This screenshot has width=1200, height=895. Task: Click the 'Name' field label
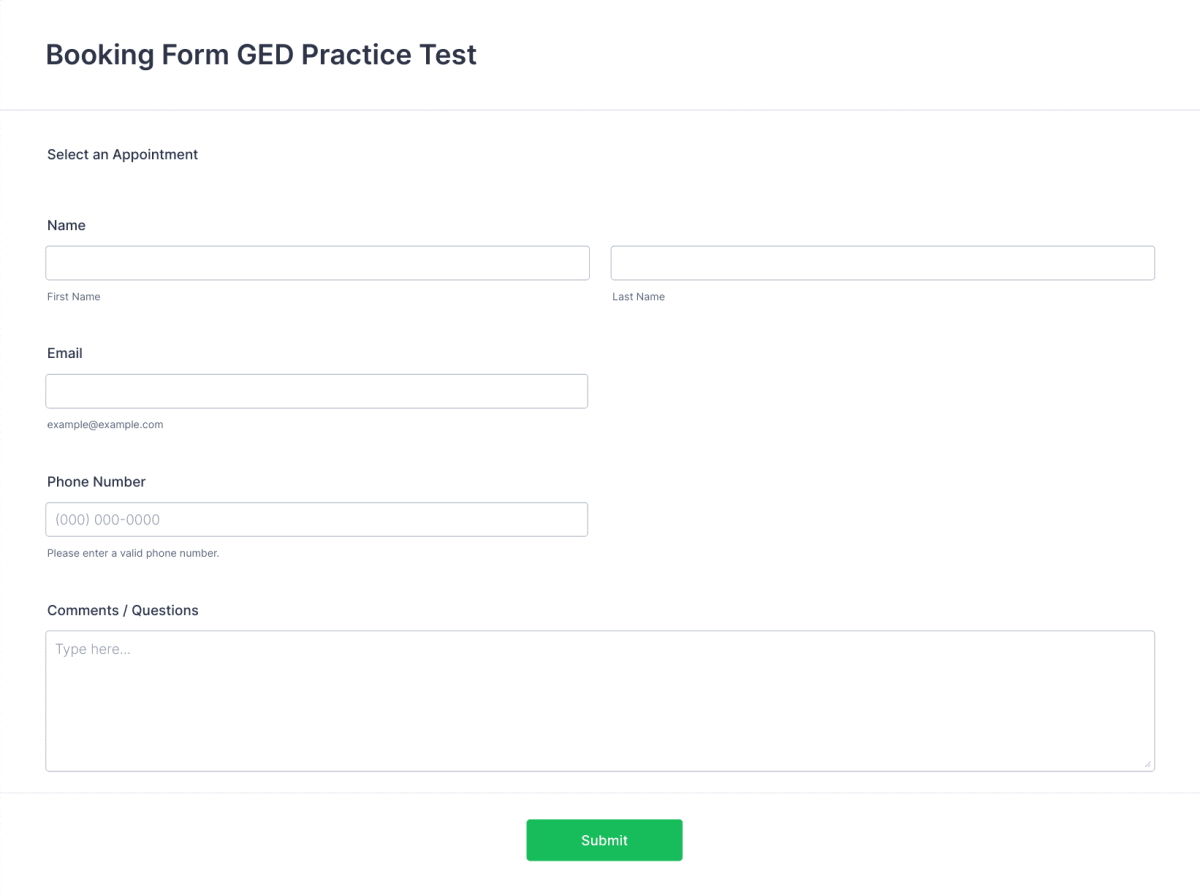pyautogui.click(x=66, y=226)
